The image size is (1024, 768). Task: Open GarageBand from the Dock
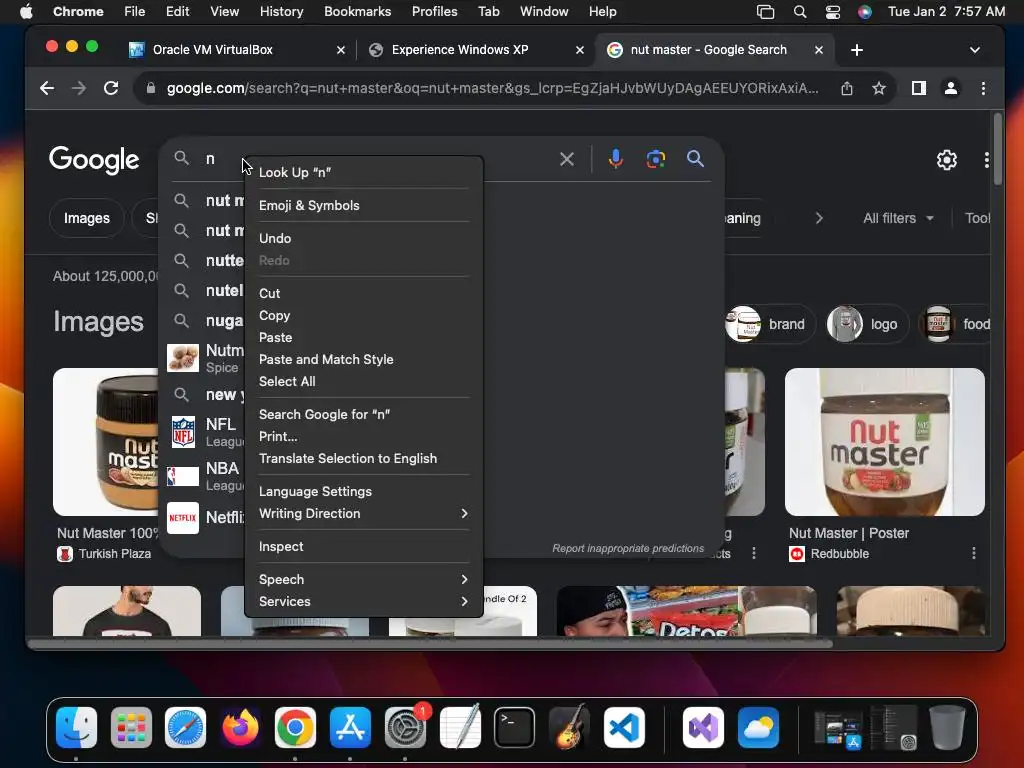pos(569,727)
